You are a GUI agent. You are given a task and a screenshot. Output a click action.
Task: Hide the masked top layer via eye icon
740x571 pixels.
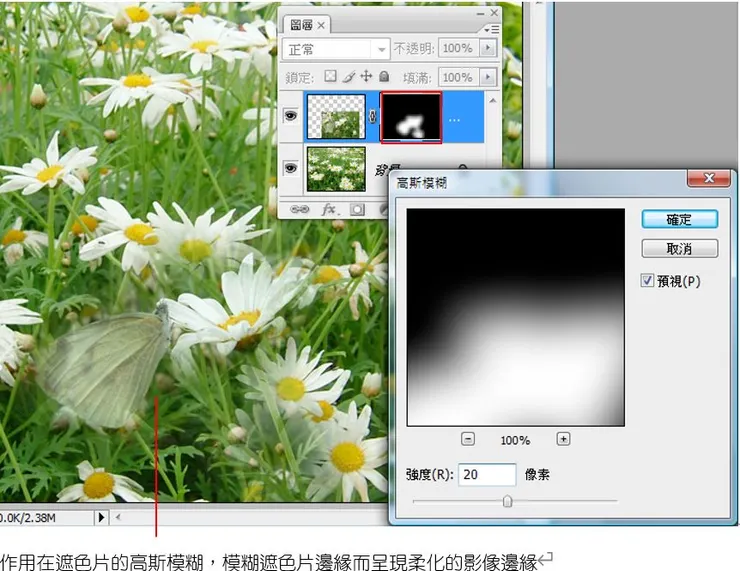click(x=291, y=115)
